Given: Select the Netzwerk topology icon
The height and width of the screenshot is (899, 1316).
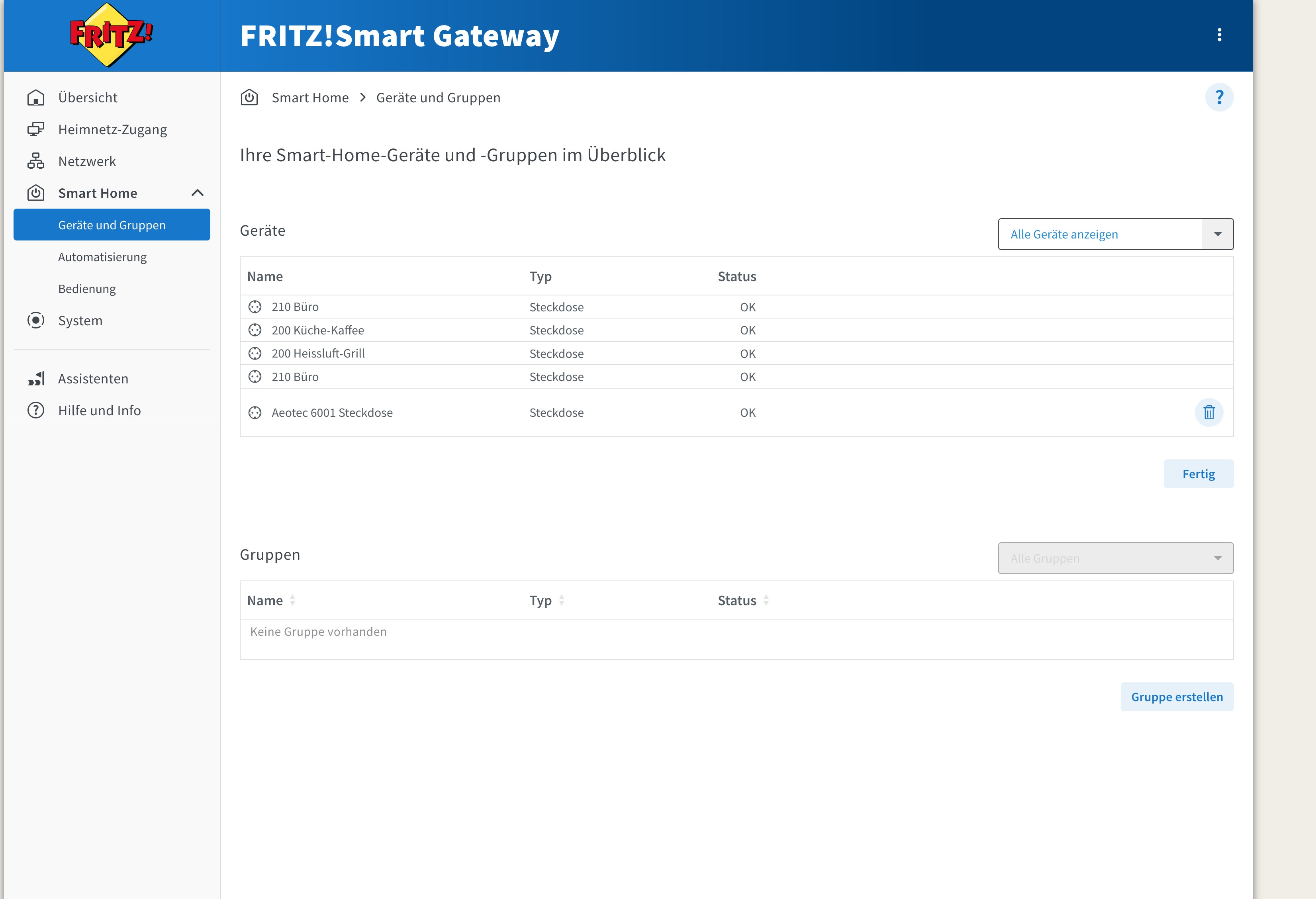Looking at the screenshot, I should (36, 161).
